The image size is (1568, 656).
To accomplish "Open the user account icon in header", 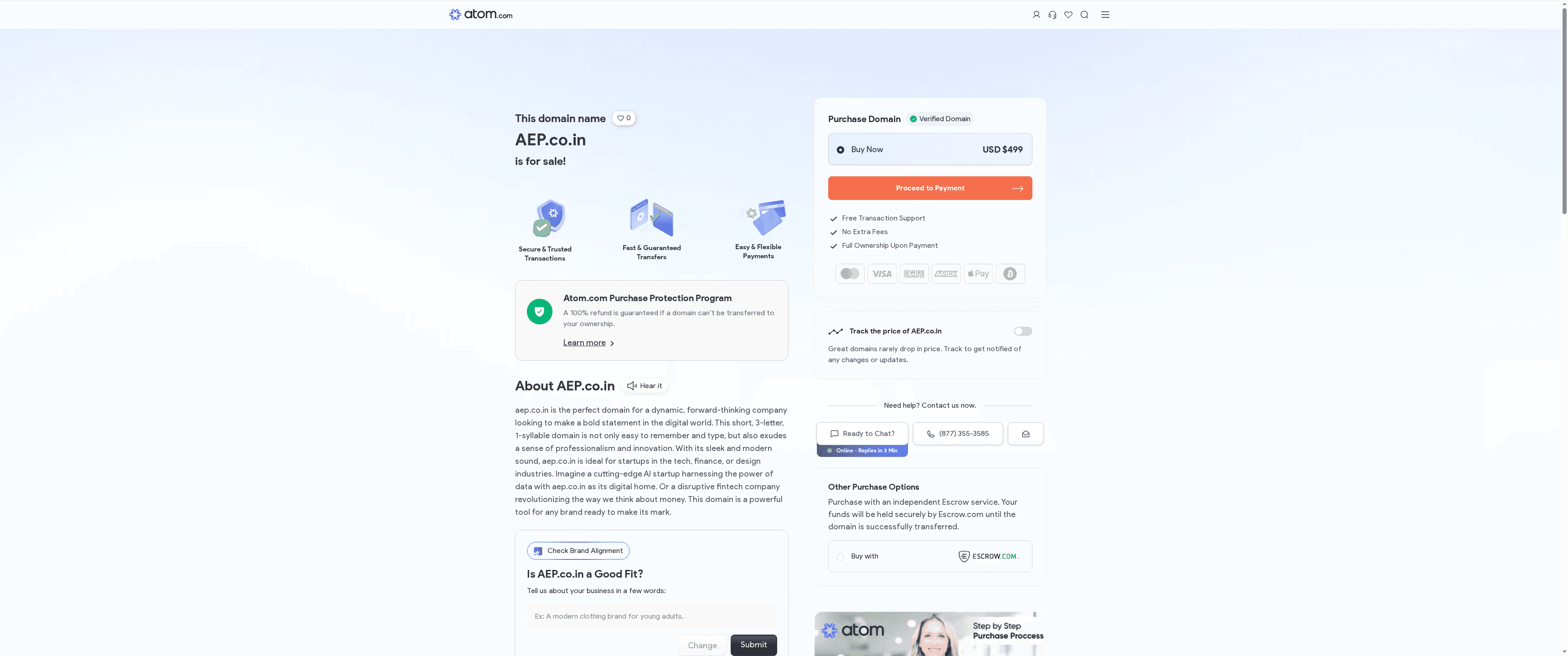I will point(1036,14).
